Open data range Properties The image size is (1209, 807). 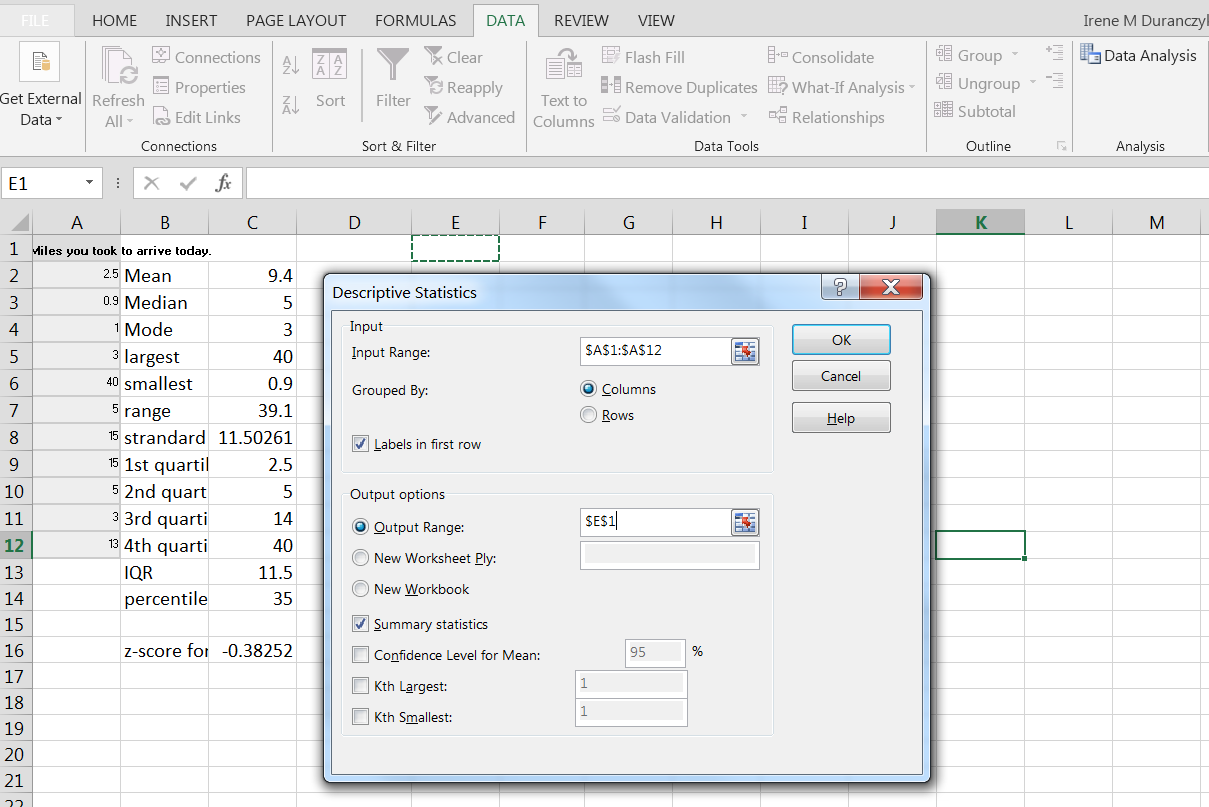198,87
